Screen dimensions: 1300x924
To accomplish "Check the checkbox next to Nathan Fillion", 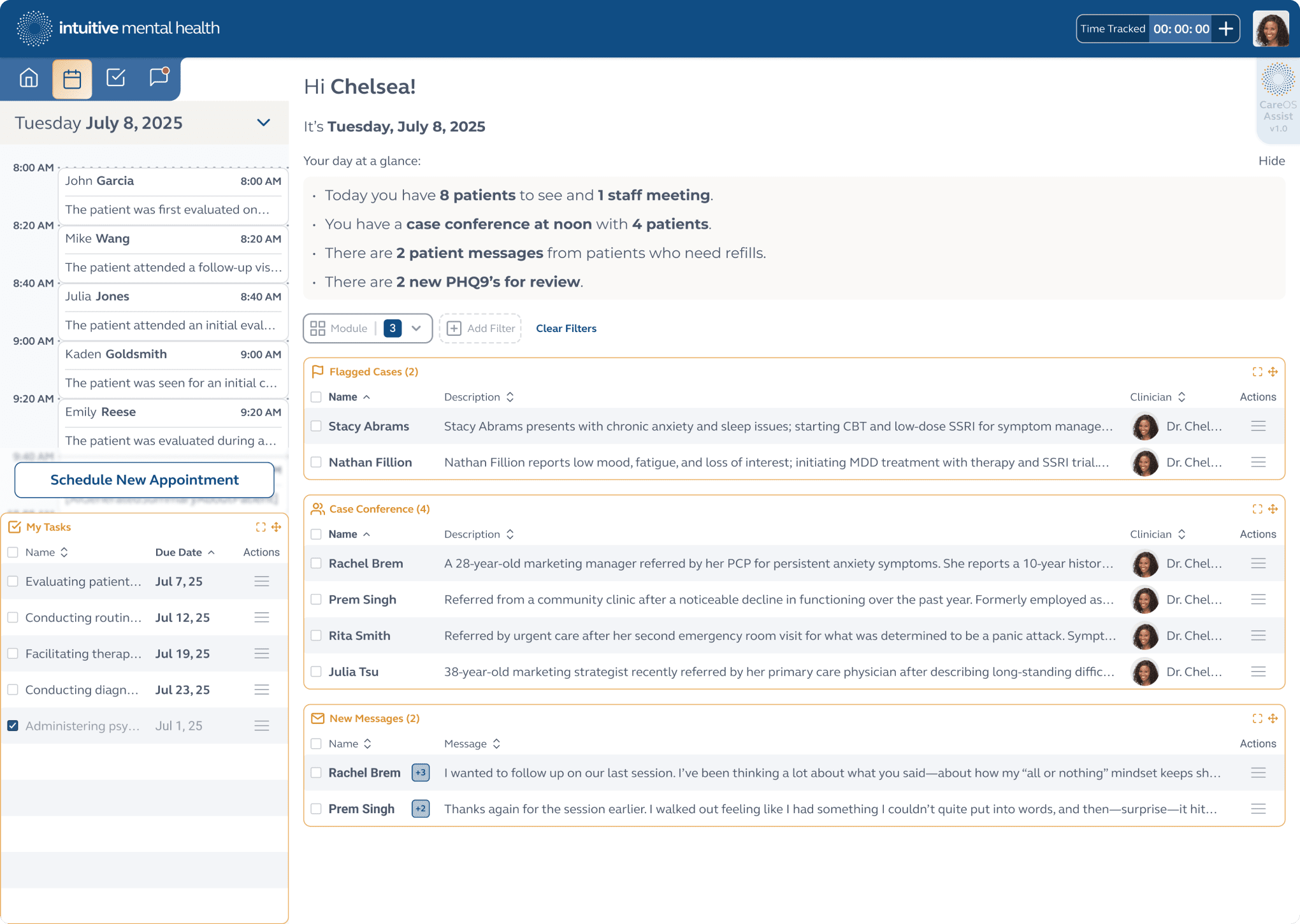I will pyautogui.click(x=317, y=462).
